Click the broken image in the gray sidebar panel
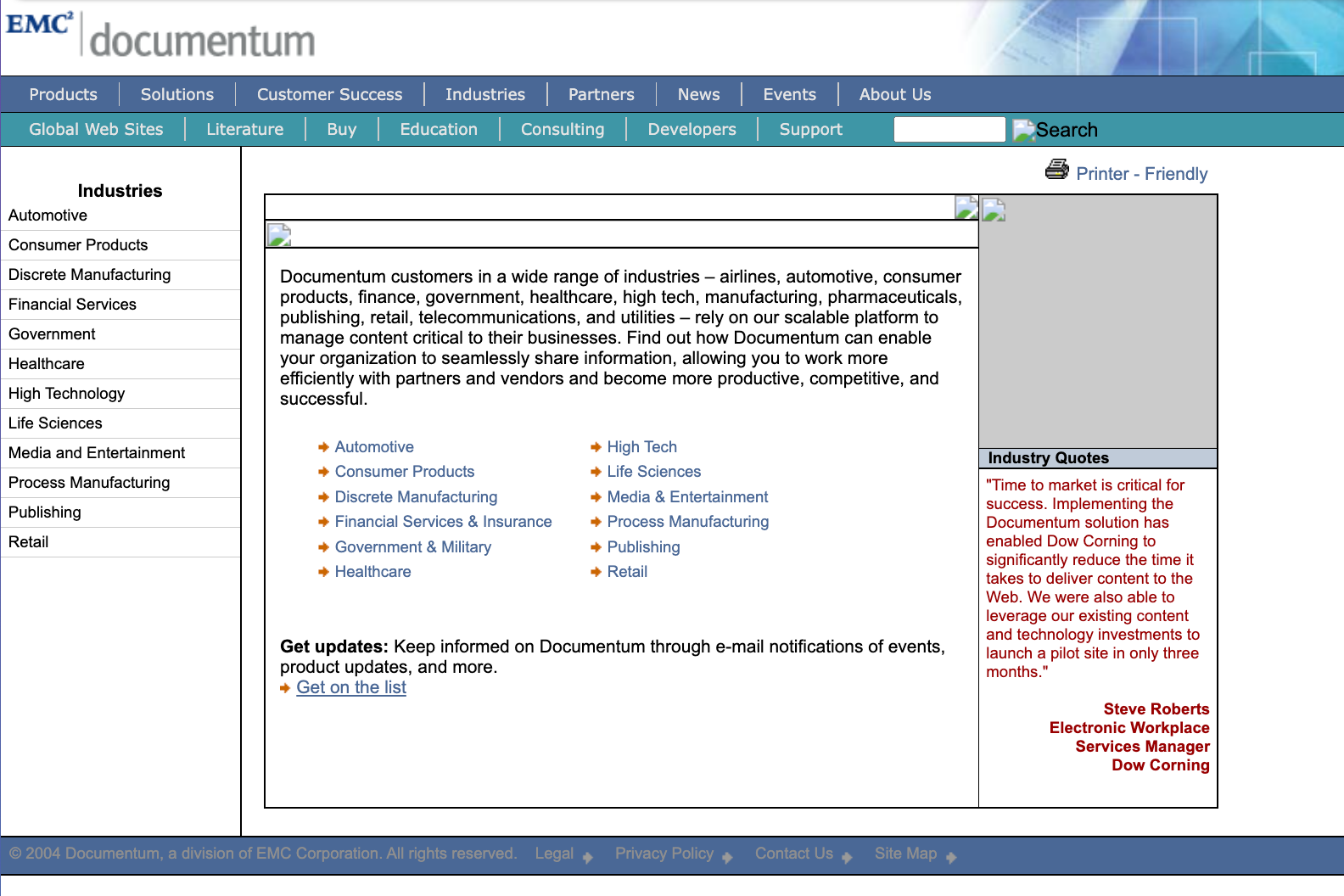 pos(994,210)
